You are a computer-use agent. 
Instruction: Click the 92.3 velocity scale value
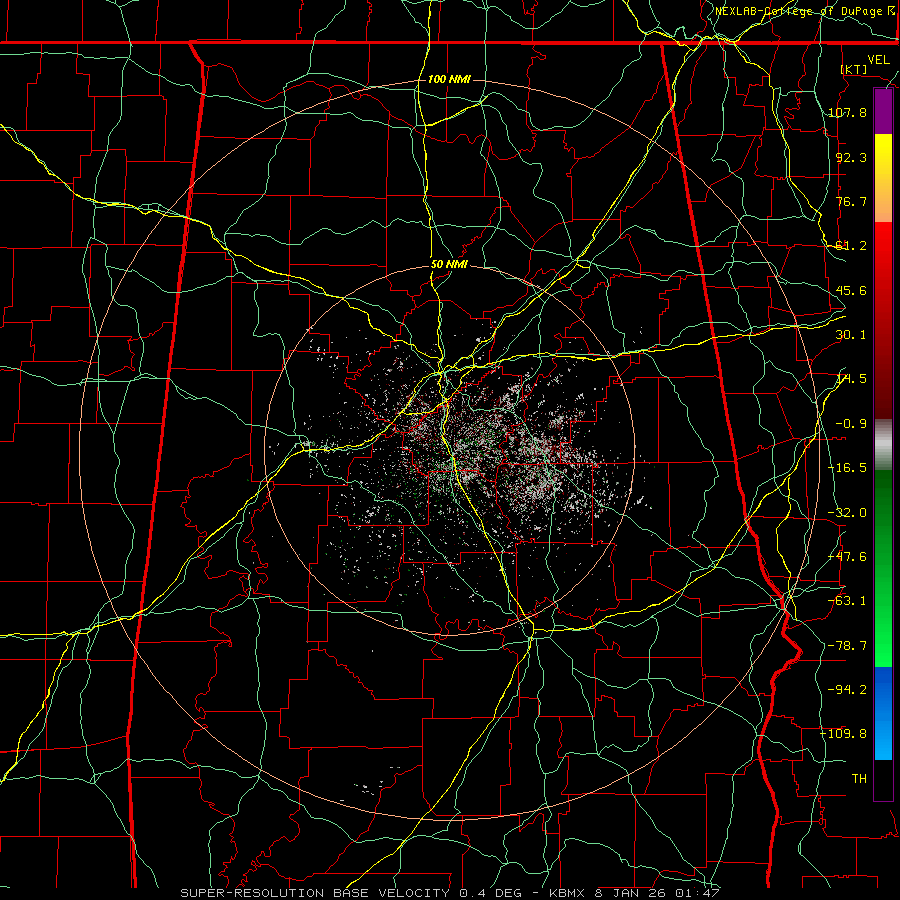851,157
